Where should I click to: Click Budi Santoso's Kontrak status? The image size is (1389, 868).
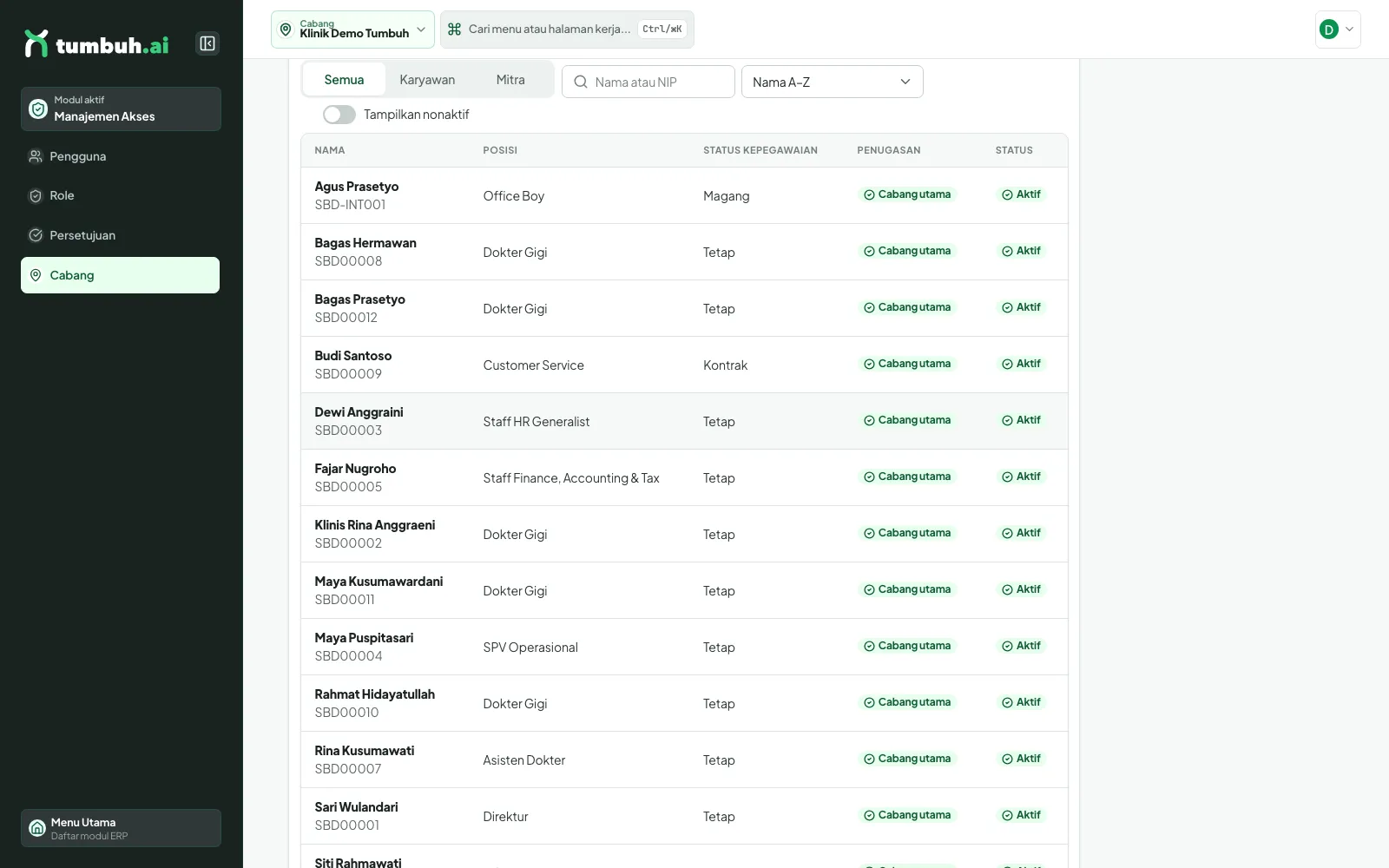click(x=725, y=365)
